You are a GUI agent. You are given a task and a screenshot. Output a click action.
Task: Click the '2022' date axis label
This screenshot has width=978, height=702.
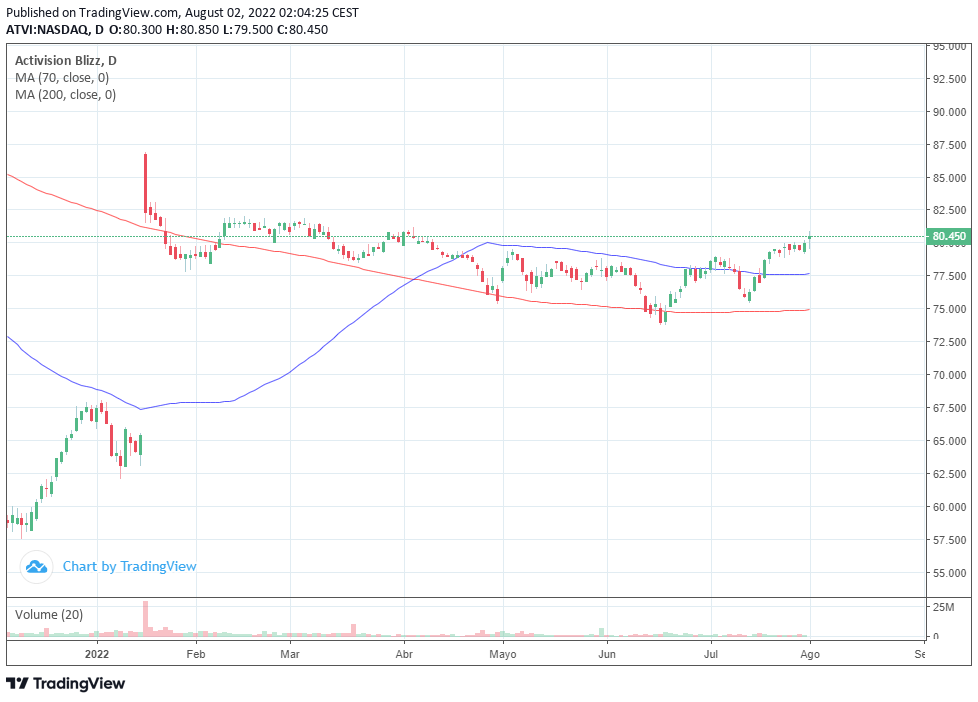tap(97, 654)
